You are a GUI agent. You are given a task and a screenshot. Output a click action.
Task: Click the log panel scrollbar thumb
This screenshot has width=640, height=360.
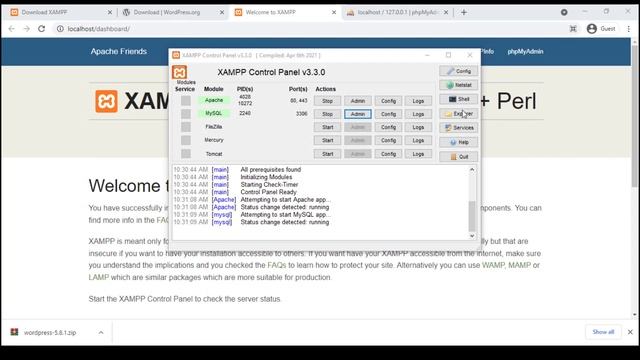[x=472, y=216]
